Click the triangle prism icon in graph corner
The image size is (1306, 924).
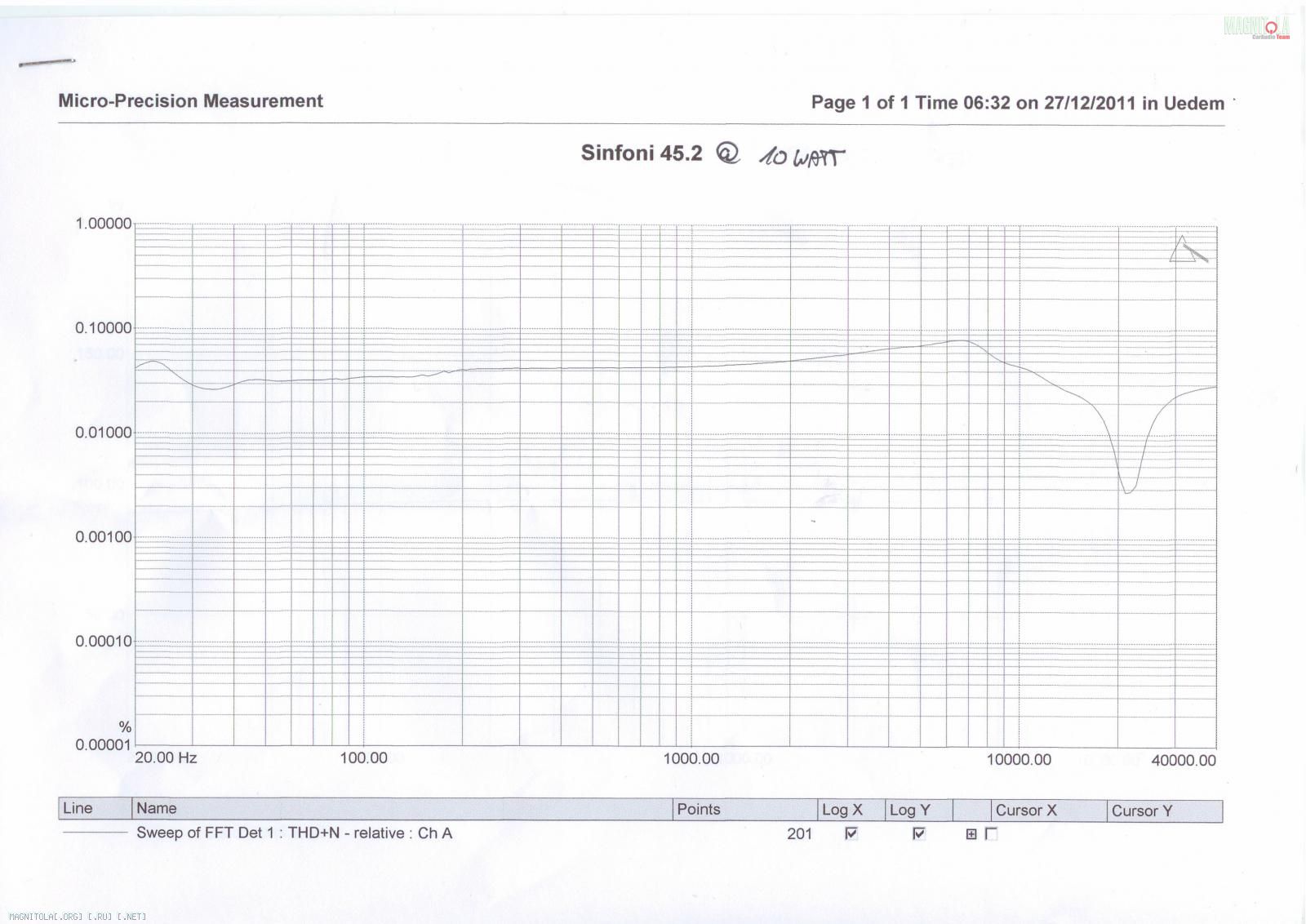pos(1185,250)
